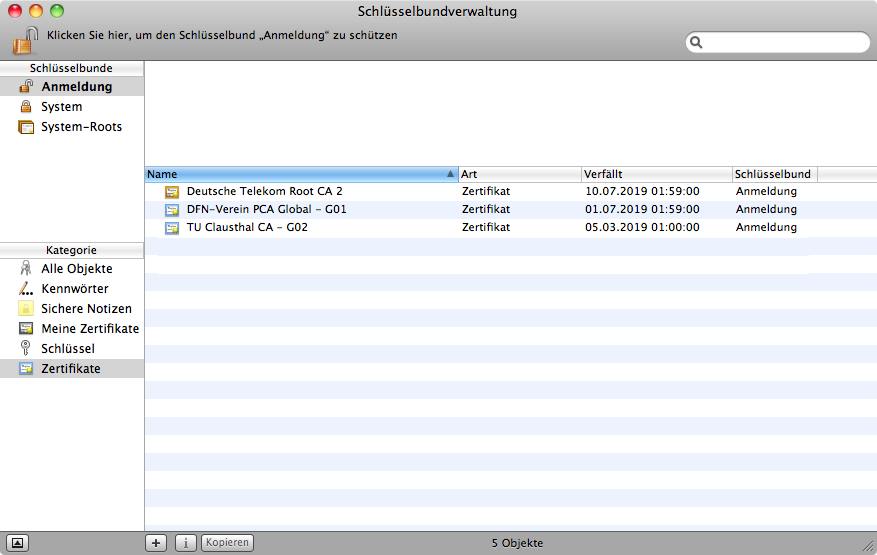The image size is (877, 555).
Task: Select the Kennwörter category
Action: pyautogui.click(x=74, y=289)
